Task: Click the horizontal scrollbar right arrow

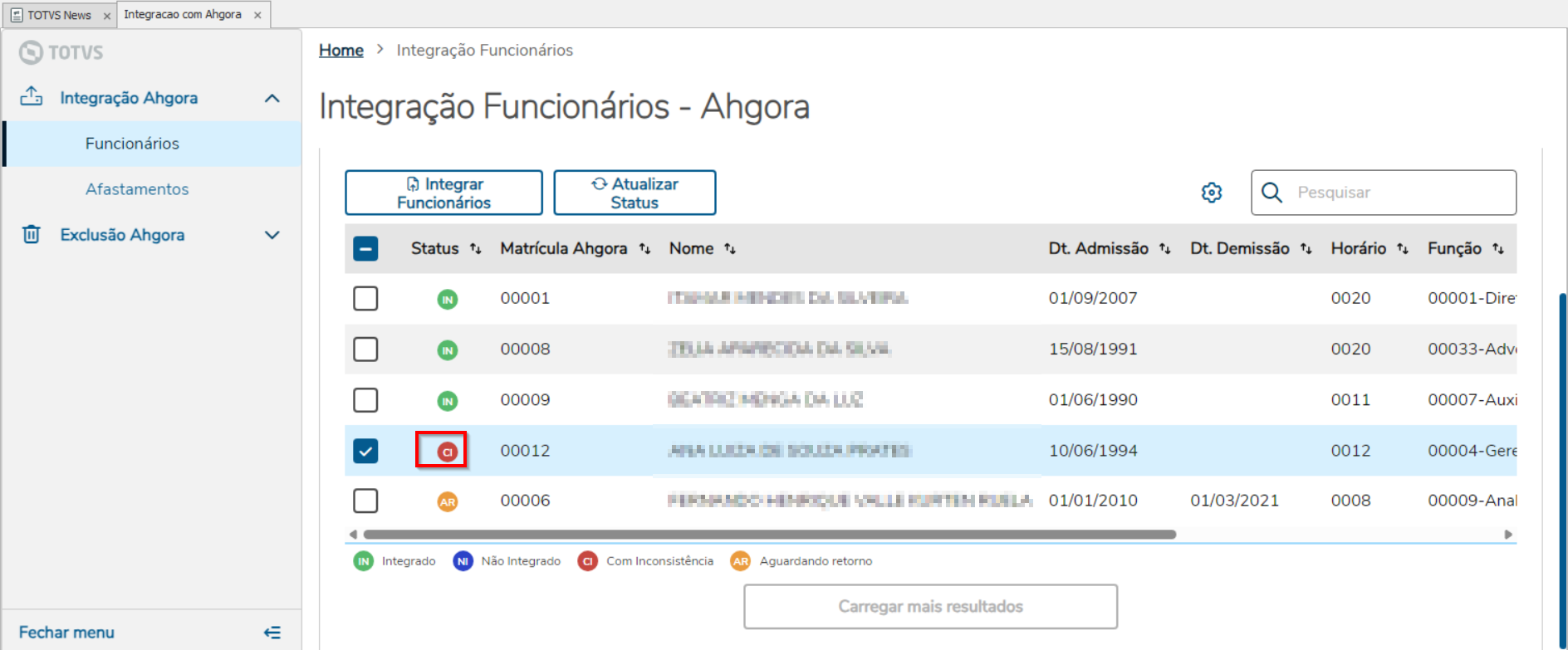Action: point(1508,535)
